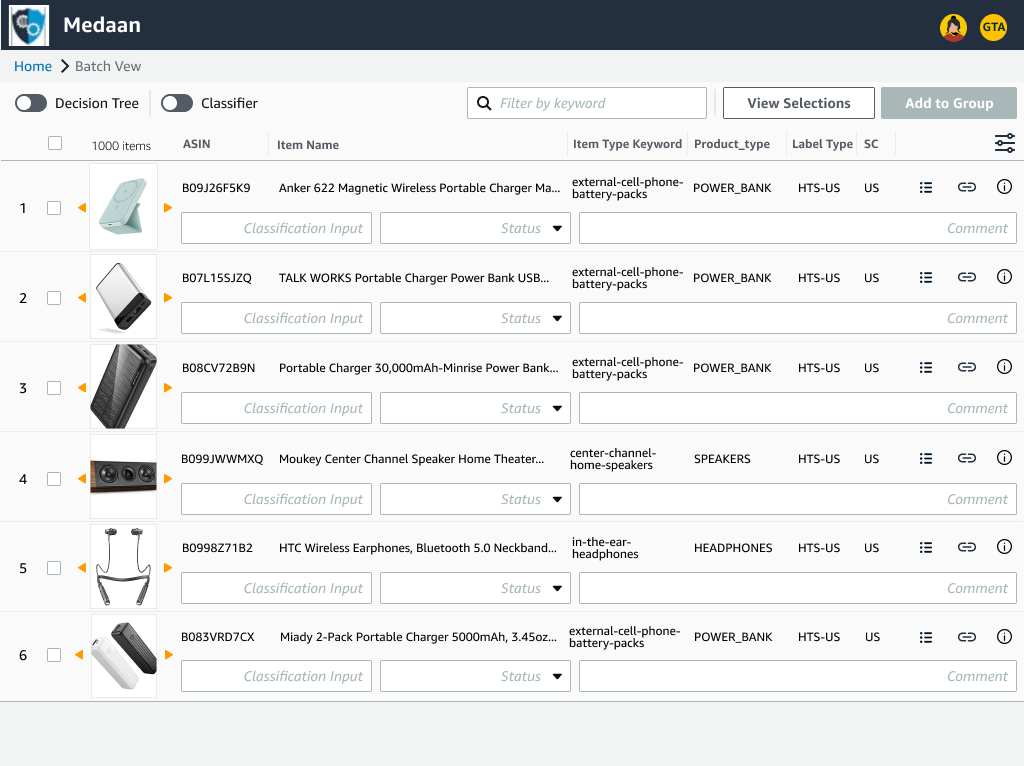Open Status dropdown for TALK WORKS row
Image resolution: width=1024 pixels, height=766 pixels.
coord(475,318)
